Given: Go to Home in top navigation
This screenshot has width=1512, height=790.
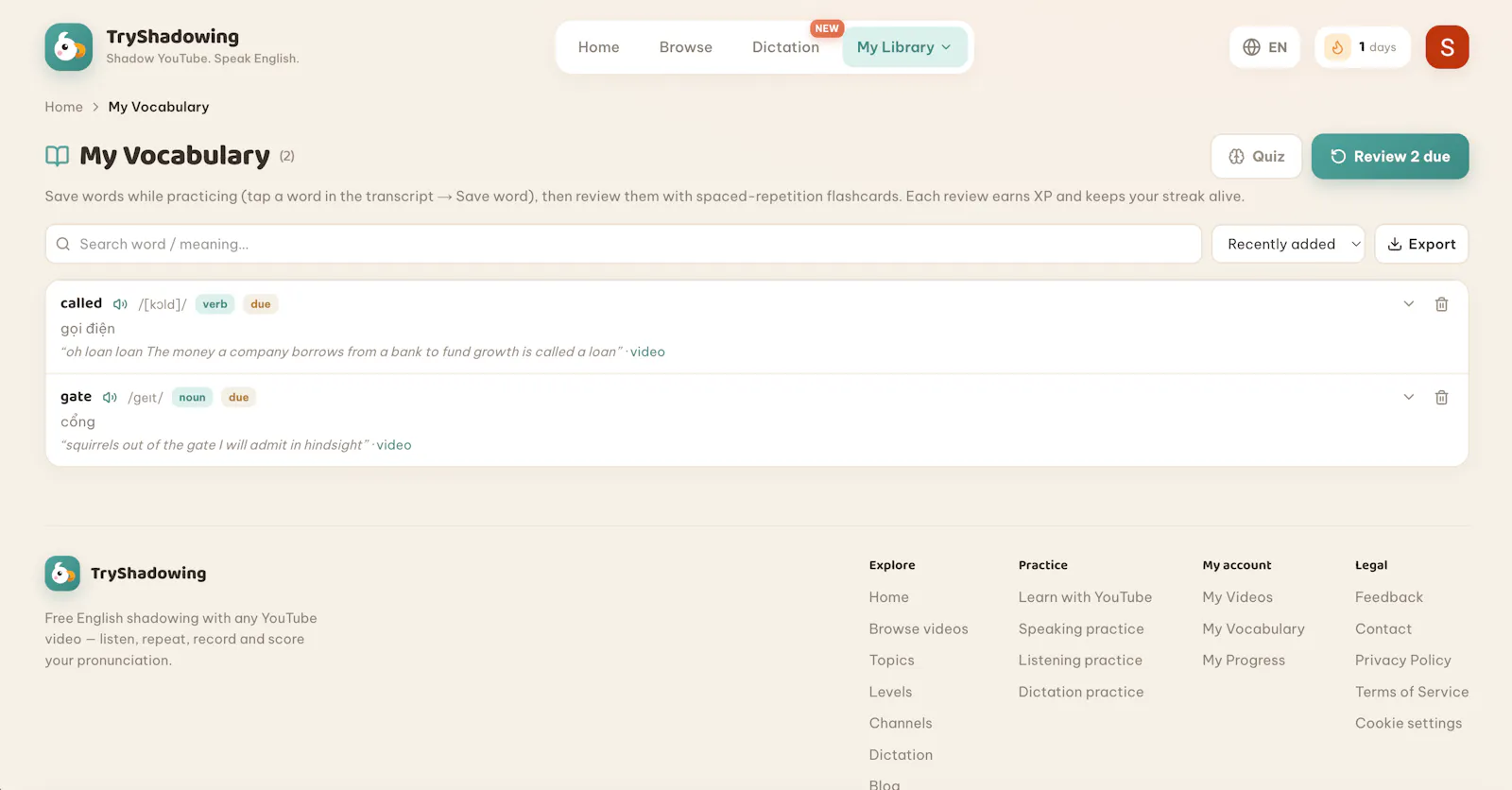Looking at the screenshot, I should pos(599,47).
